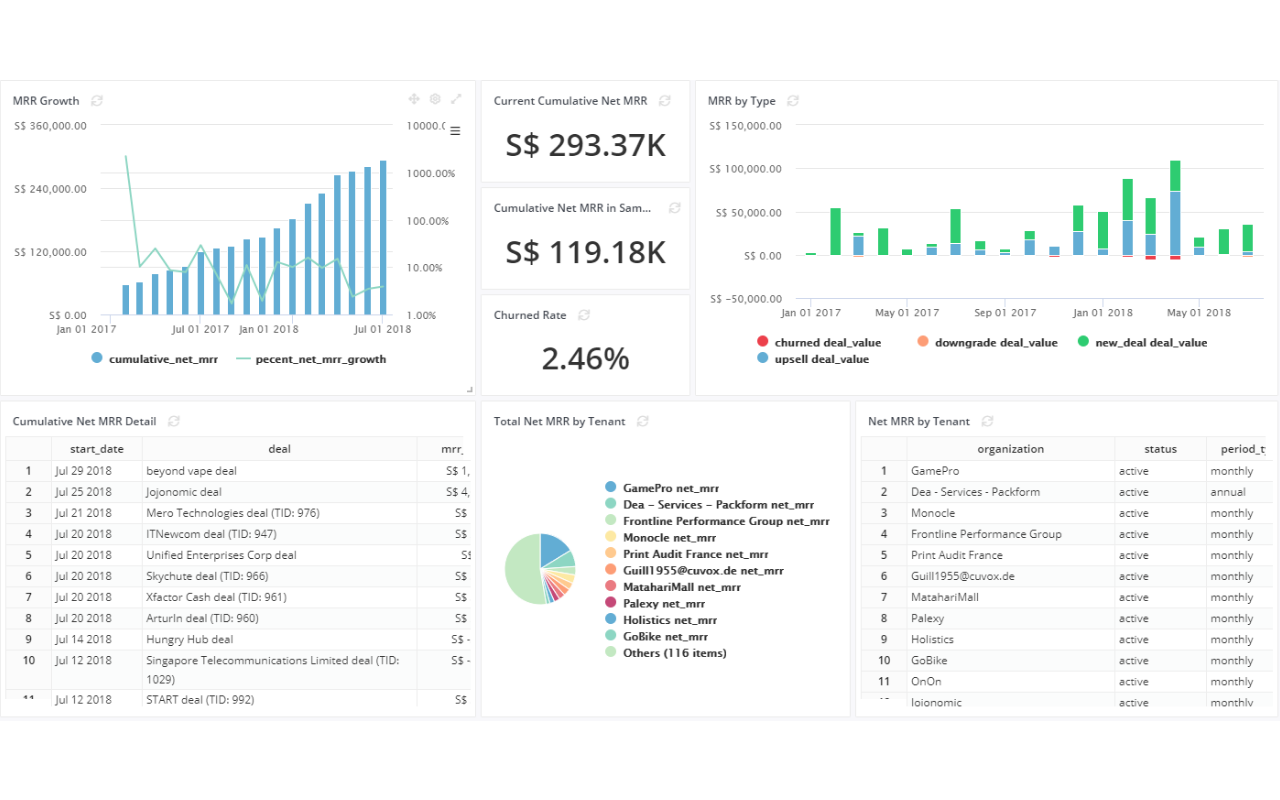Image resolution: width=1280 pixels, height=800 pixels.
Task: Click the status column header
Action: click(x=1160, y=449)
